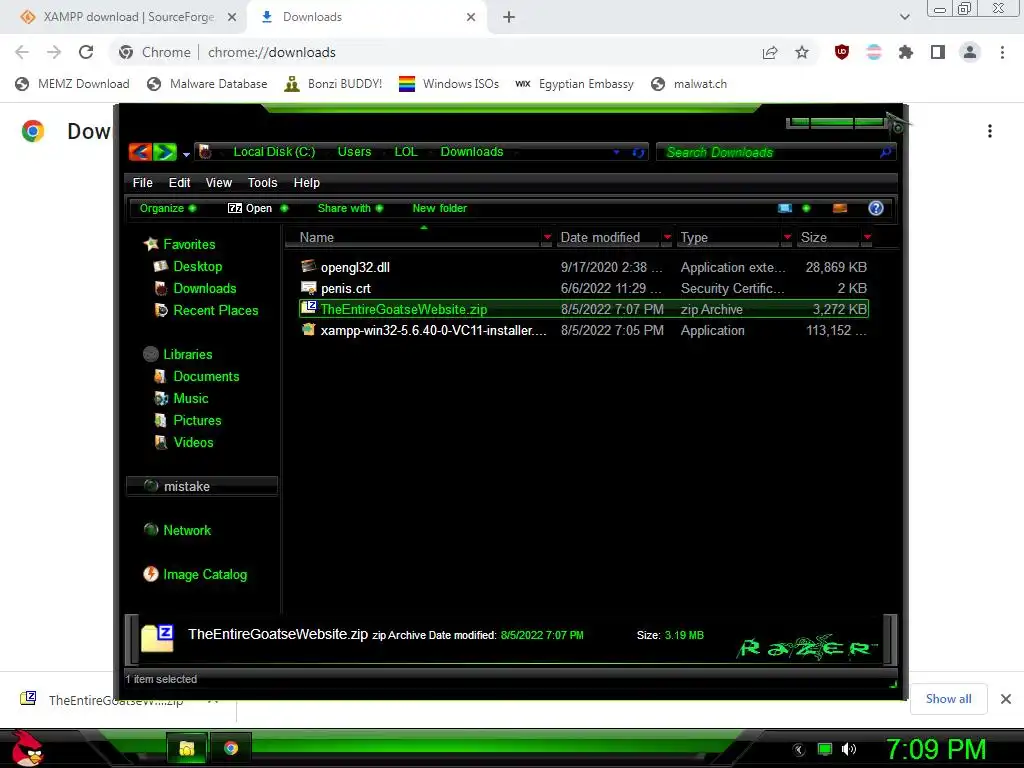
Task: Sort by the Size column header
Action: tap(827, 238)
